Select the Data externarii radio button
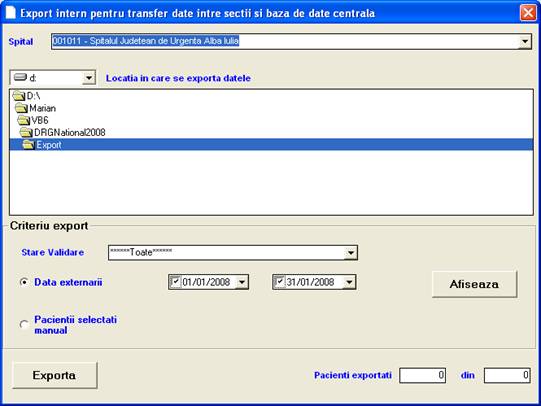The image size is (541, 406). click(x=24, y=282)
